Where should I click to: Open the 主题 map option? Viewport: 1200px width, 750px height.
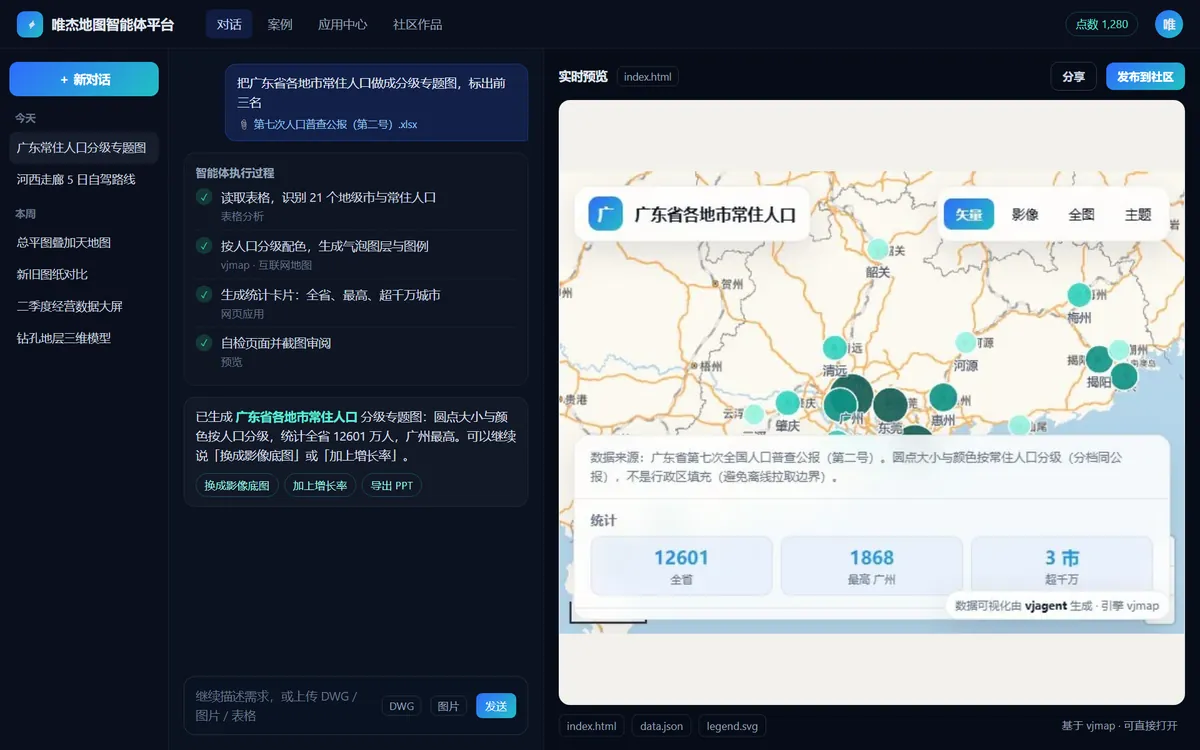coord(1138,214)
